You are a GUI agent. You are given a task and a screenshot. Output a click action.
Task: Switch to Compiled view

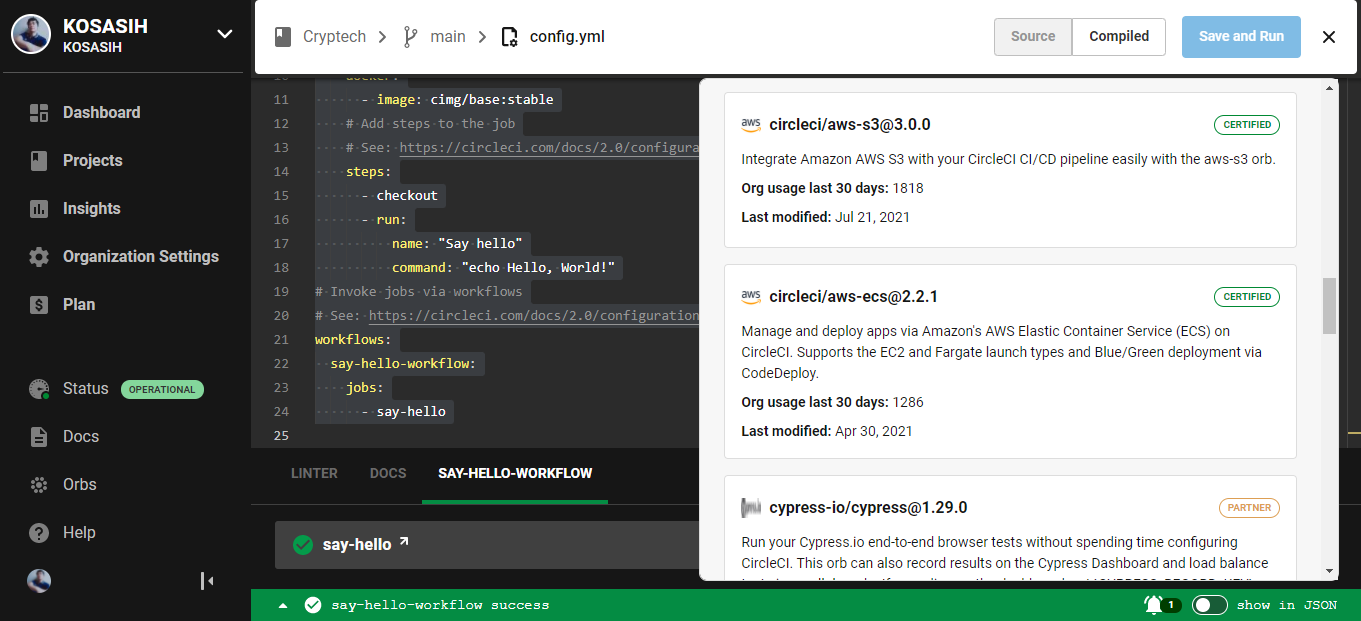(x=1119, y=36)
